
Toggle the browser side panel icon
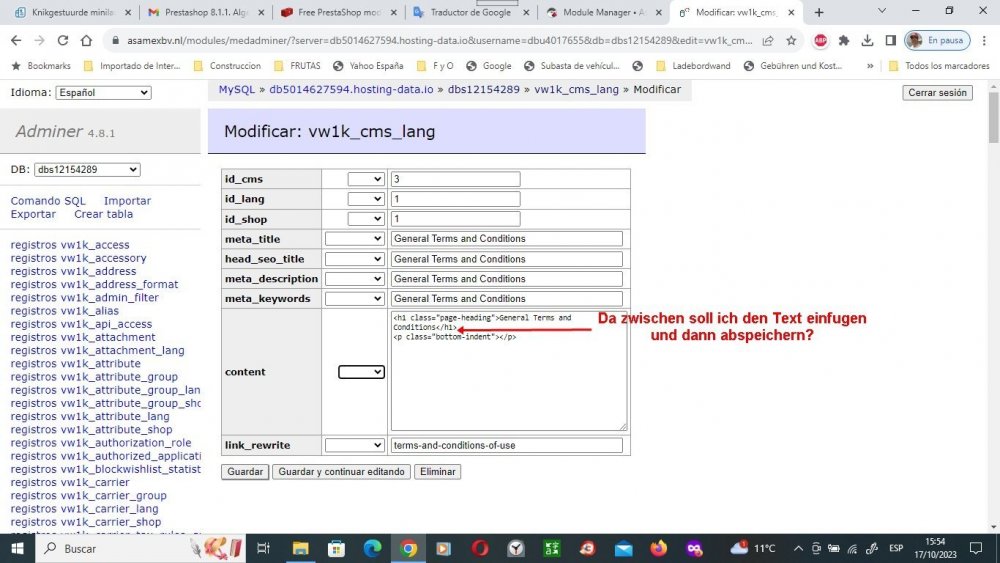[890, 40]
